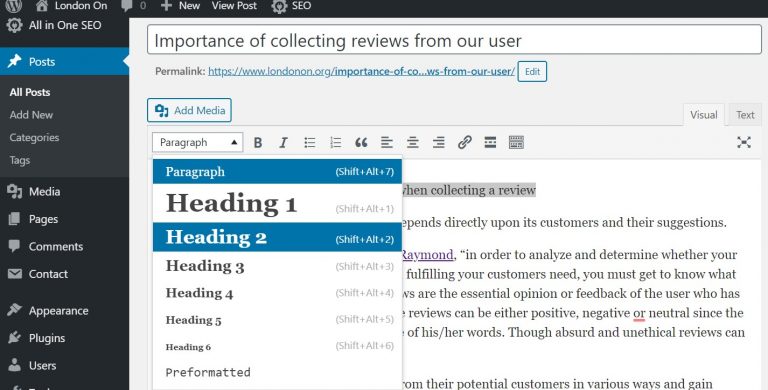This screenshot has width=768, height=390.
Task: Choose Heading 3 format
Action: pos(277,266)
